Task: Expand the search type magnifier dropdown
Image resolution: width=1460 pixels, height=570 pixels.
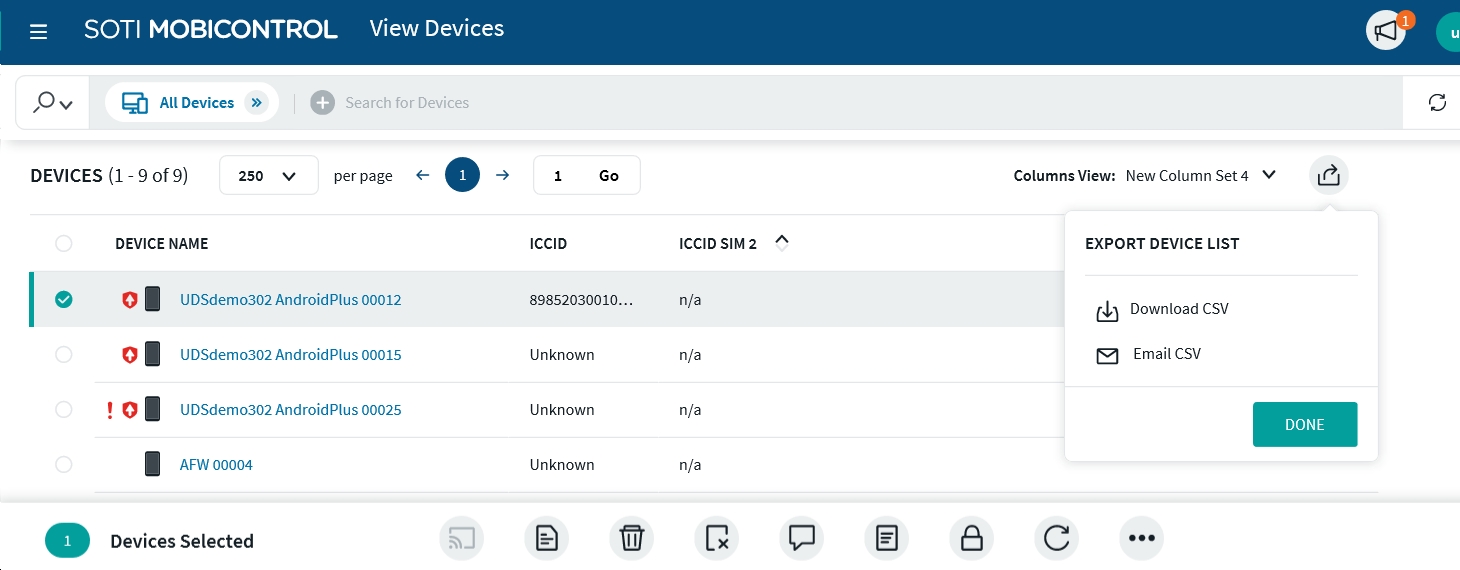Action: (x=53, y=103)
